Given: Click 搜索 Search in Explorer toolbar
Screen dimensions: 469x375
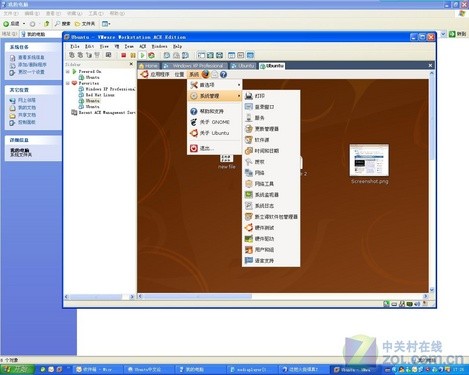Looking at the screenshot, I should point(63,24).
